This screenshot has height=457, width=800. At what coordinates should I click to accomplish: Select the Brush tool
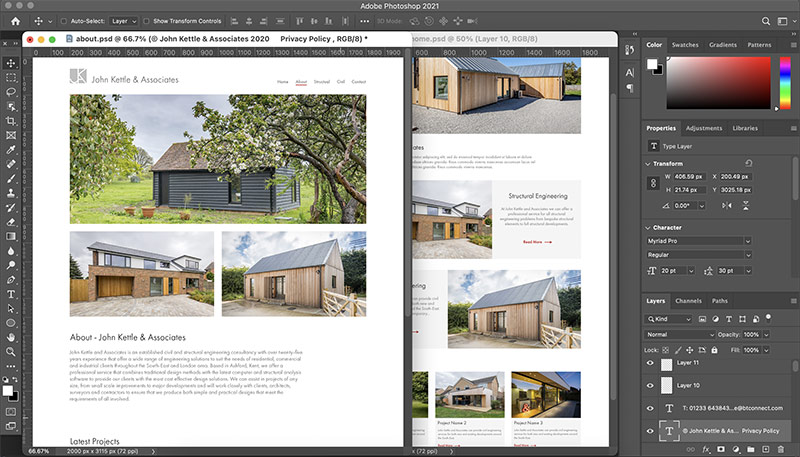[x=11, y=179]
